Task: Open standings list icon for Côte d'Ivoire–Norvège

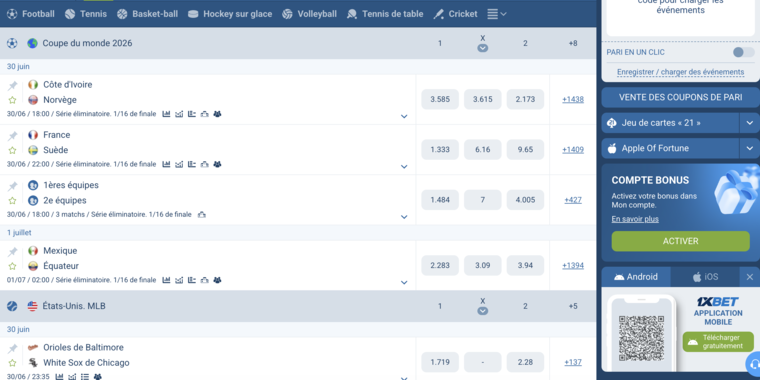Action: [191, 114]
